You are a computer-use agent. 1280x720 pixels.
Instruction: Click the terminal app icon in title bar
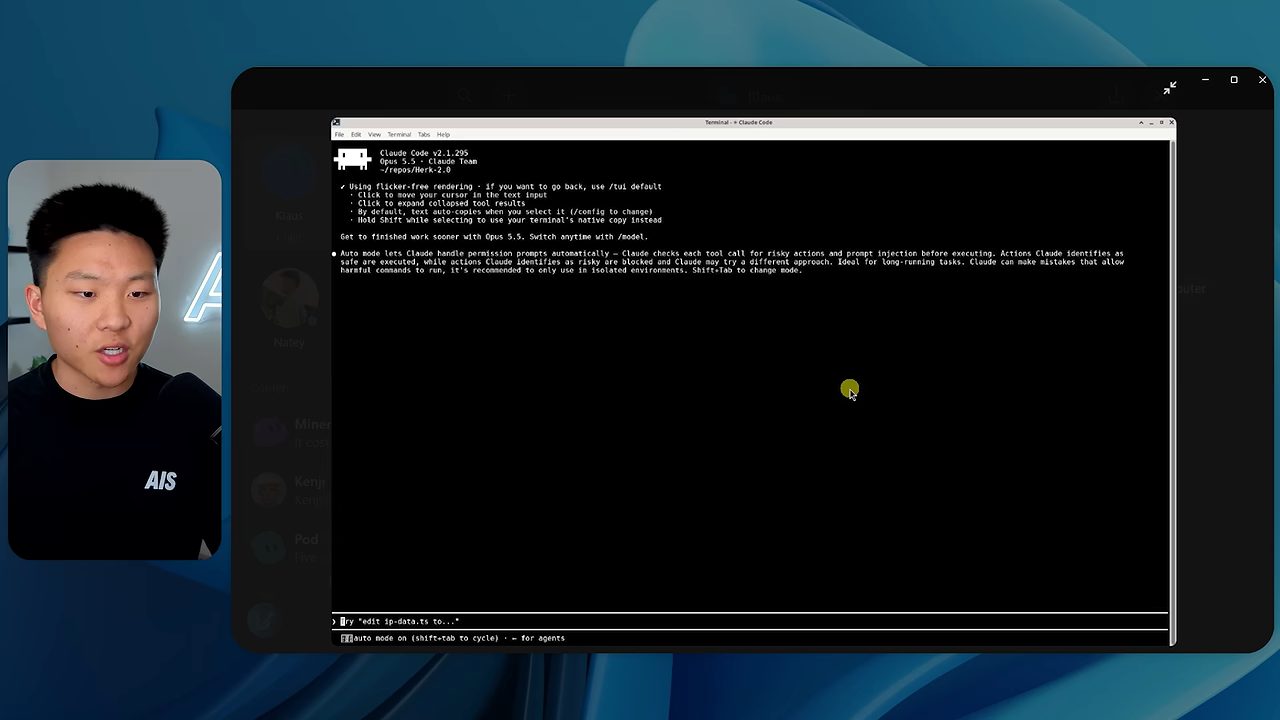[x=337, y=122]
